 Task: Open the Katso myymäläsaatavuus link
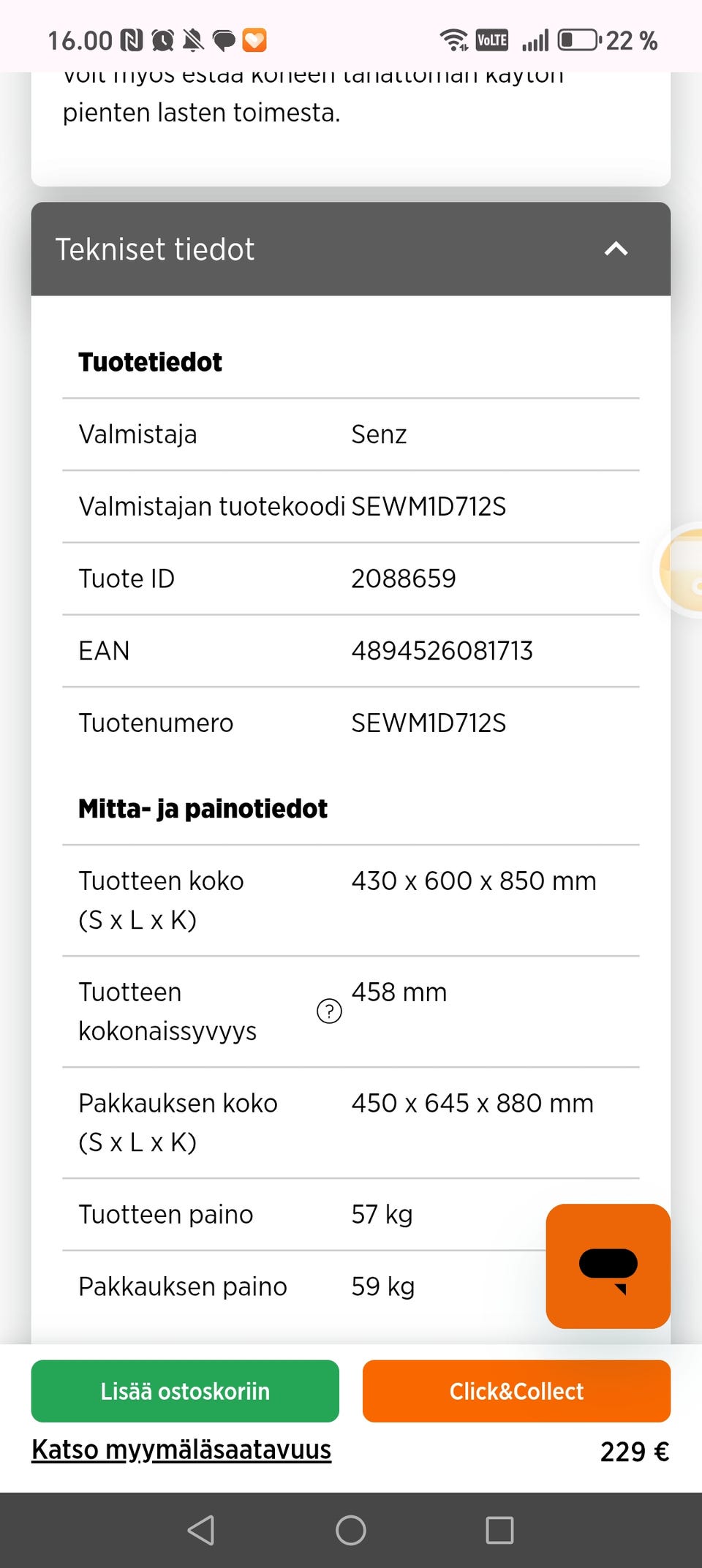[181, 1450]
